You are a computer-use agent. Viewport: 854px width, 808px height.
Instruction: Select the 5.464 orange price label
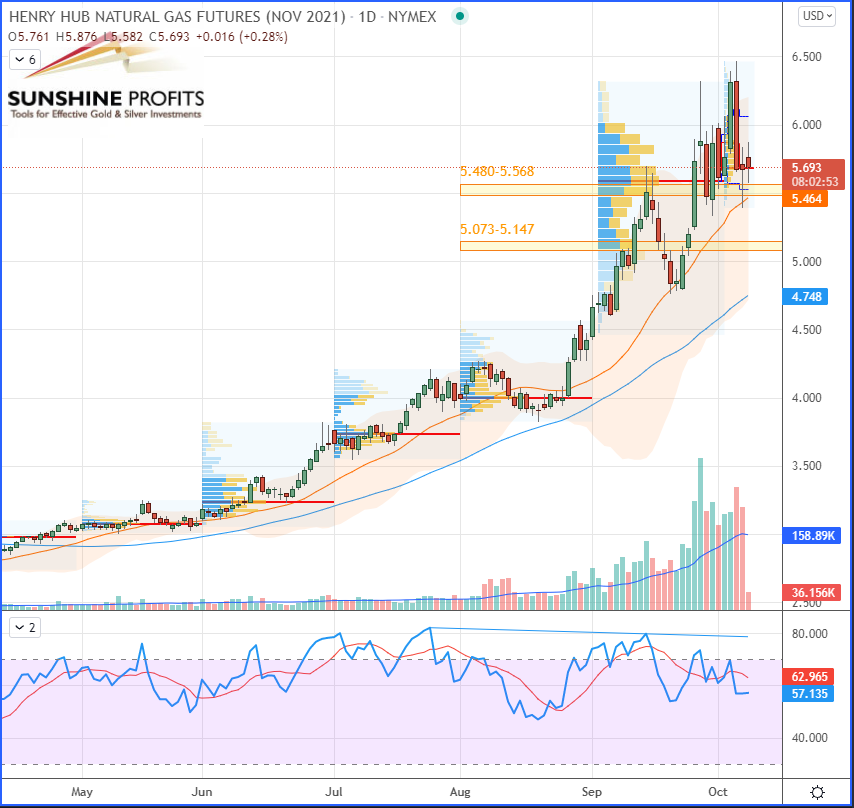(x=806, y=199)
